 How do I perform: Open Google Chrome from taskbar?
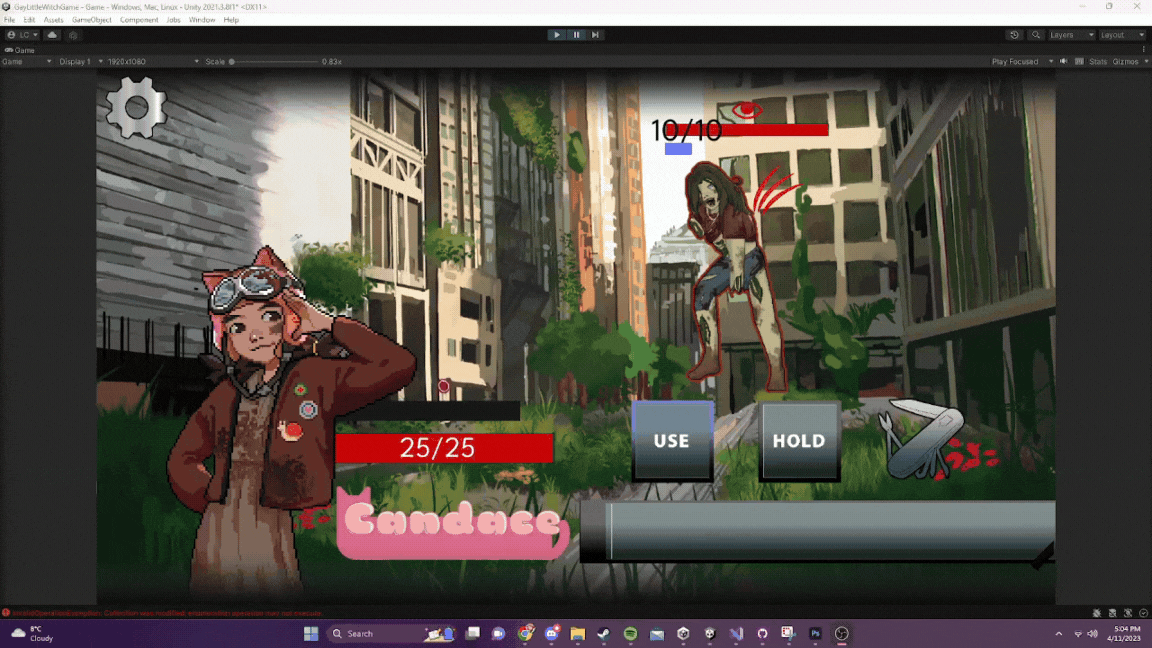525,633
